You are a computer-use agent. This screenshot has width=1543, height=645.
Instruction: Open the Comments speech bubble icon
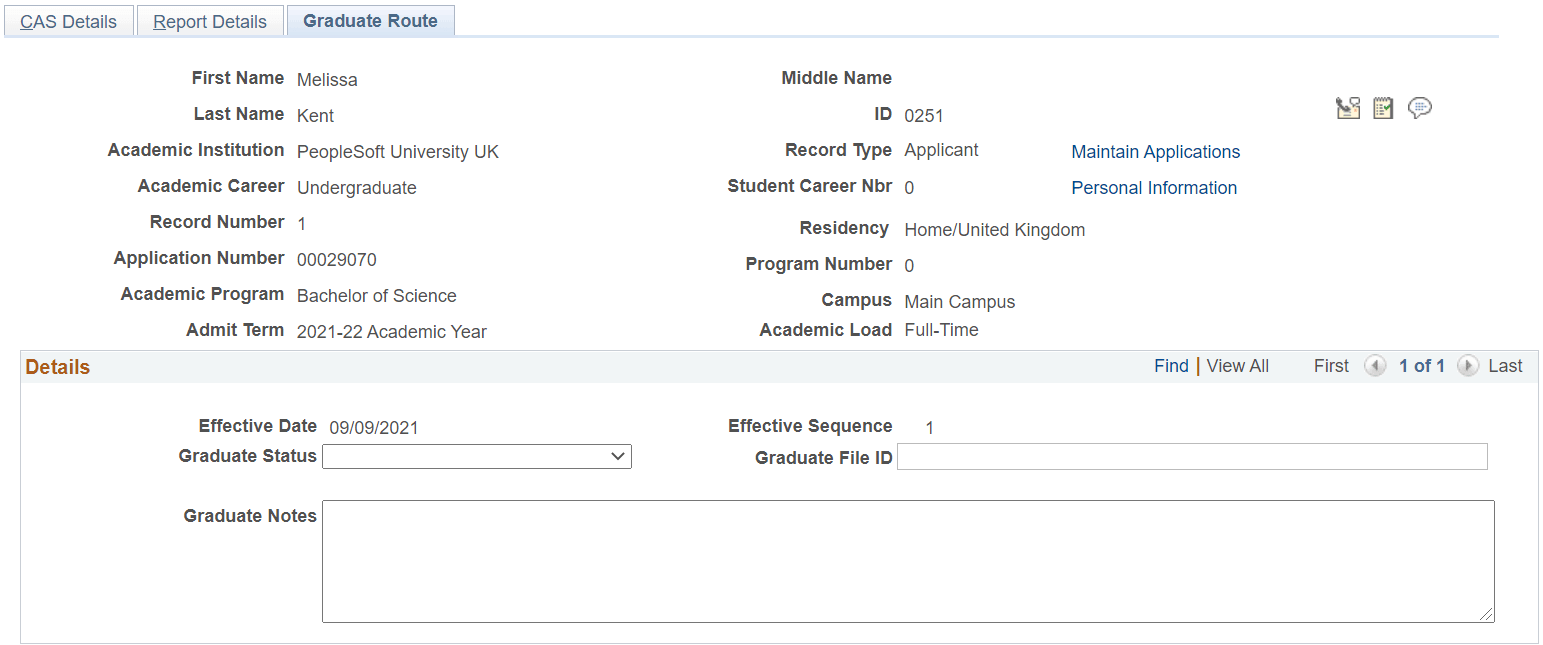(x=1420, y=107)
